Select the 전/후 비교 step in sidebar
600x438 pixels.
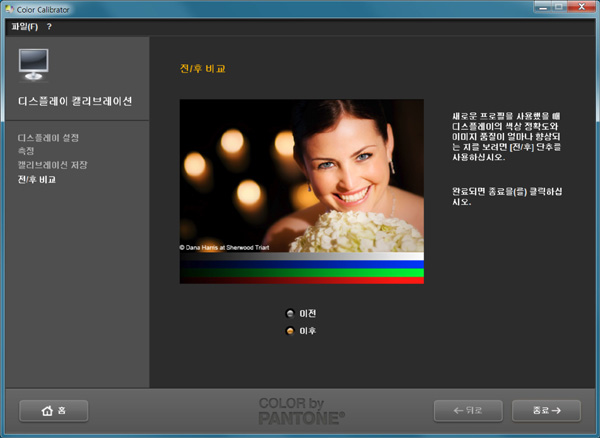click(38, 180)
